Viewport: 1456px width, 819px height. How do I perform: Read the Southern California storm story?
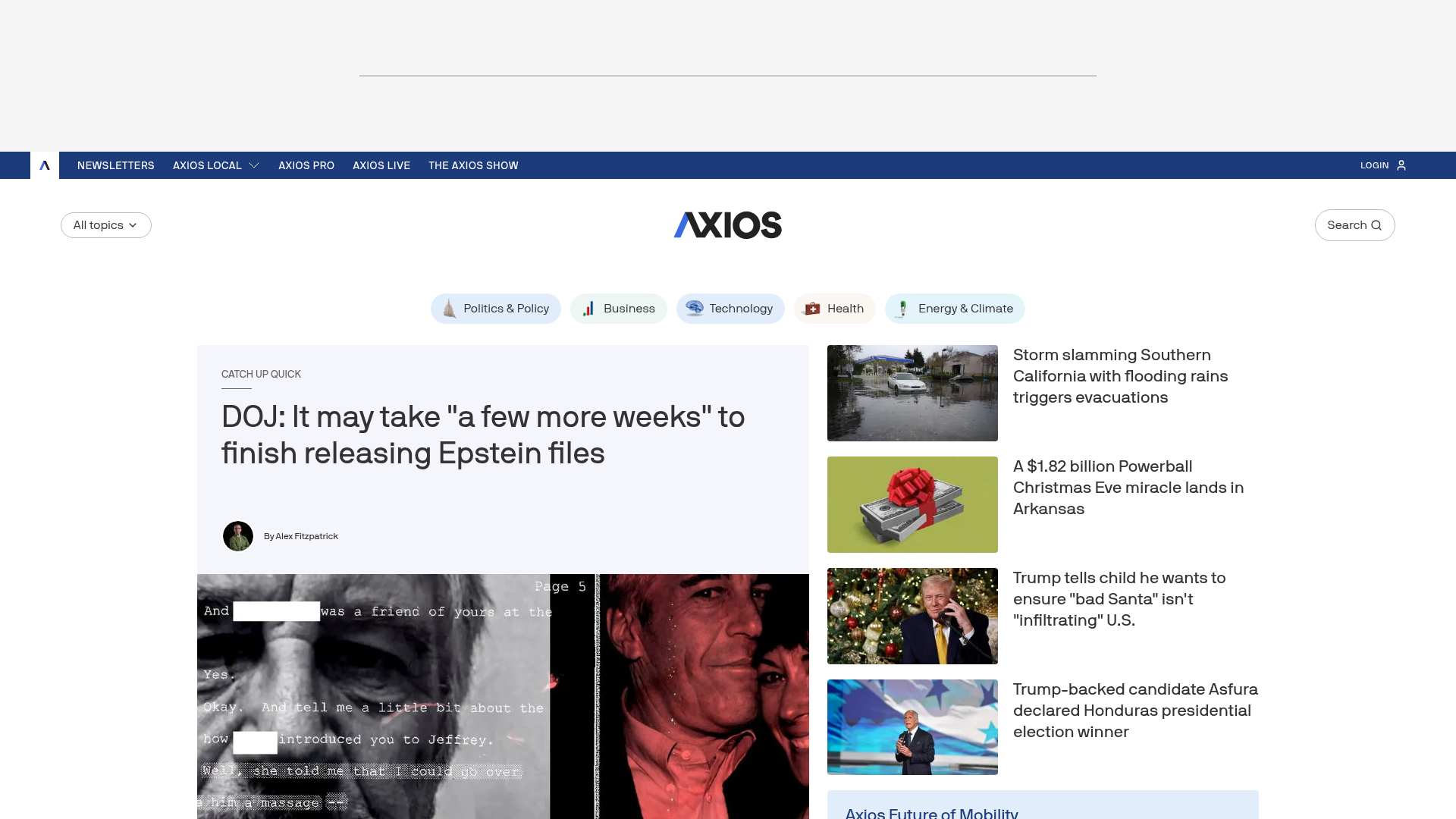[1121, 376]
